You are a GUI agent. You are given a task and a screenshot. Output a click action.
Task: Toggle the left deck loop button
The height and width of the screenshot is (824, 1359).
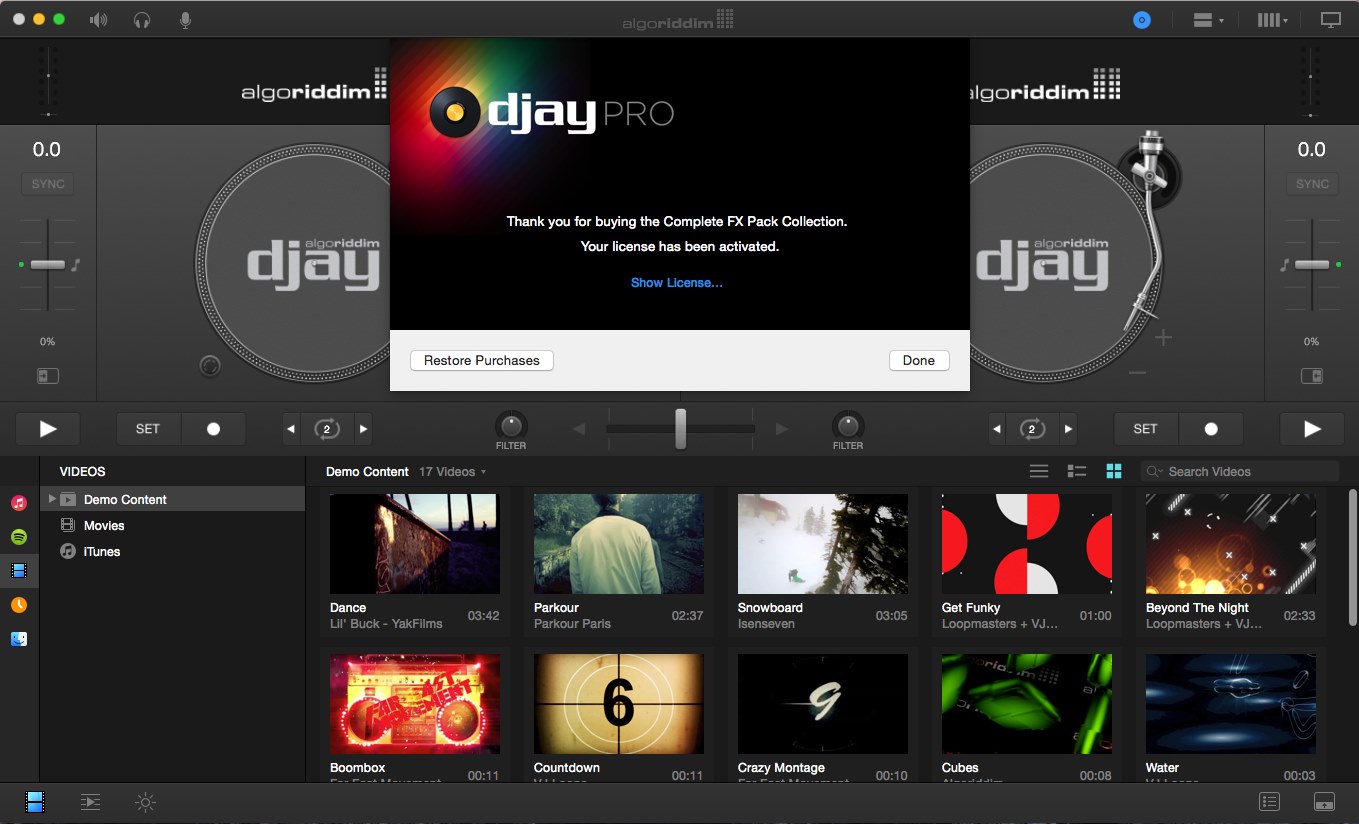(x=327, y=429)
